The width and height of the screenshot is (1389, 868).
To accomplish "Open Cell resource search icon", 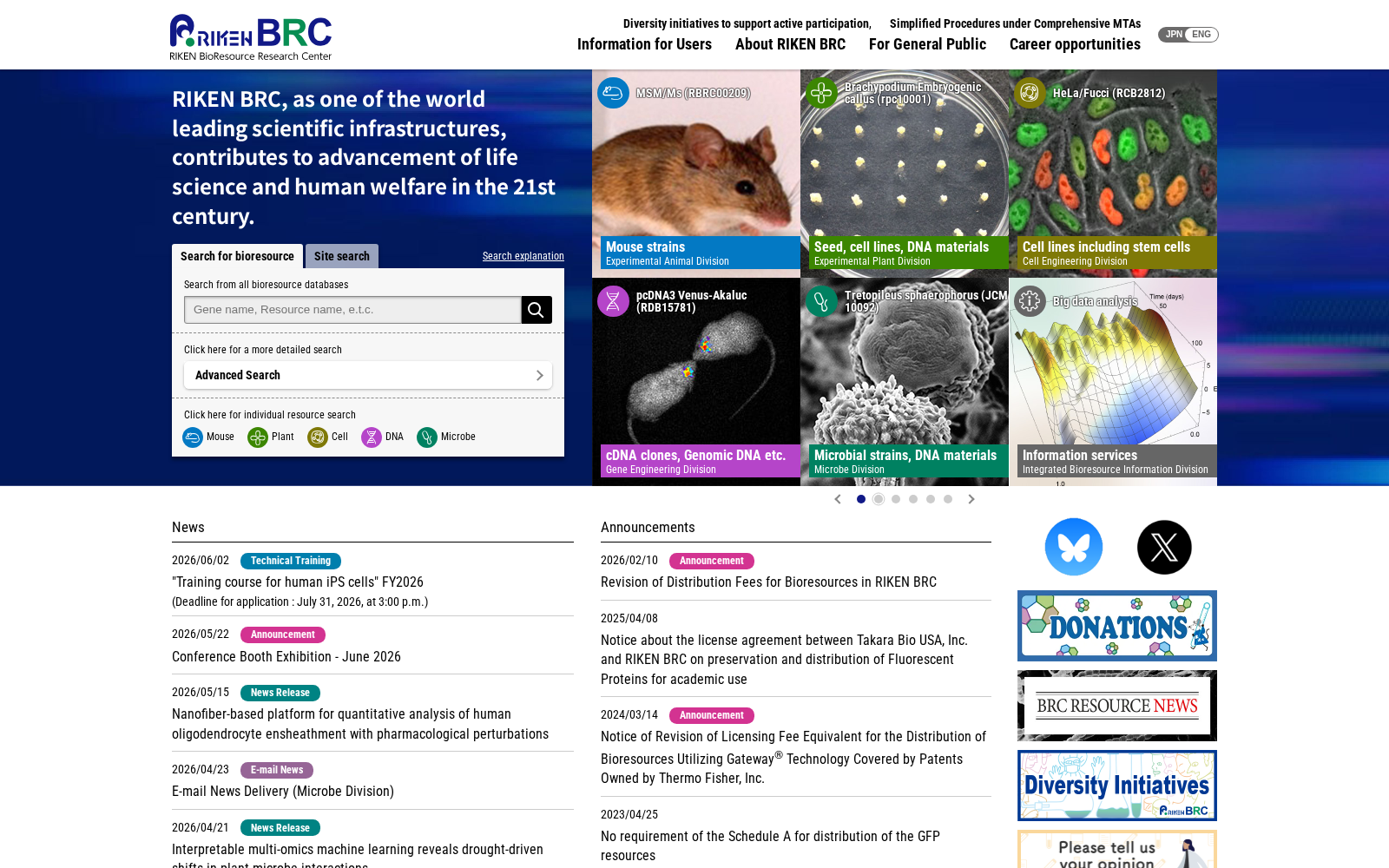I will point(318,437).
